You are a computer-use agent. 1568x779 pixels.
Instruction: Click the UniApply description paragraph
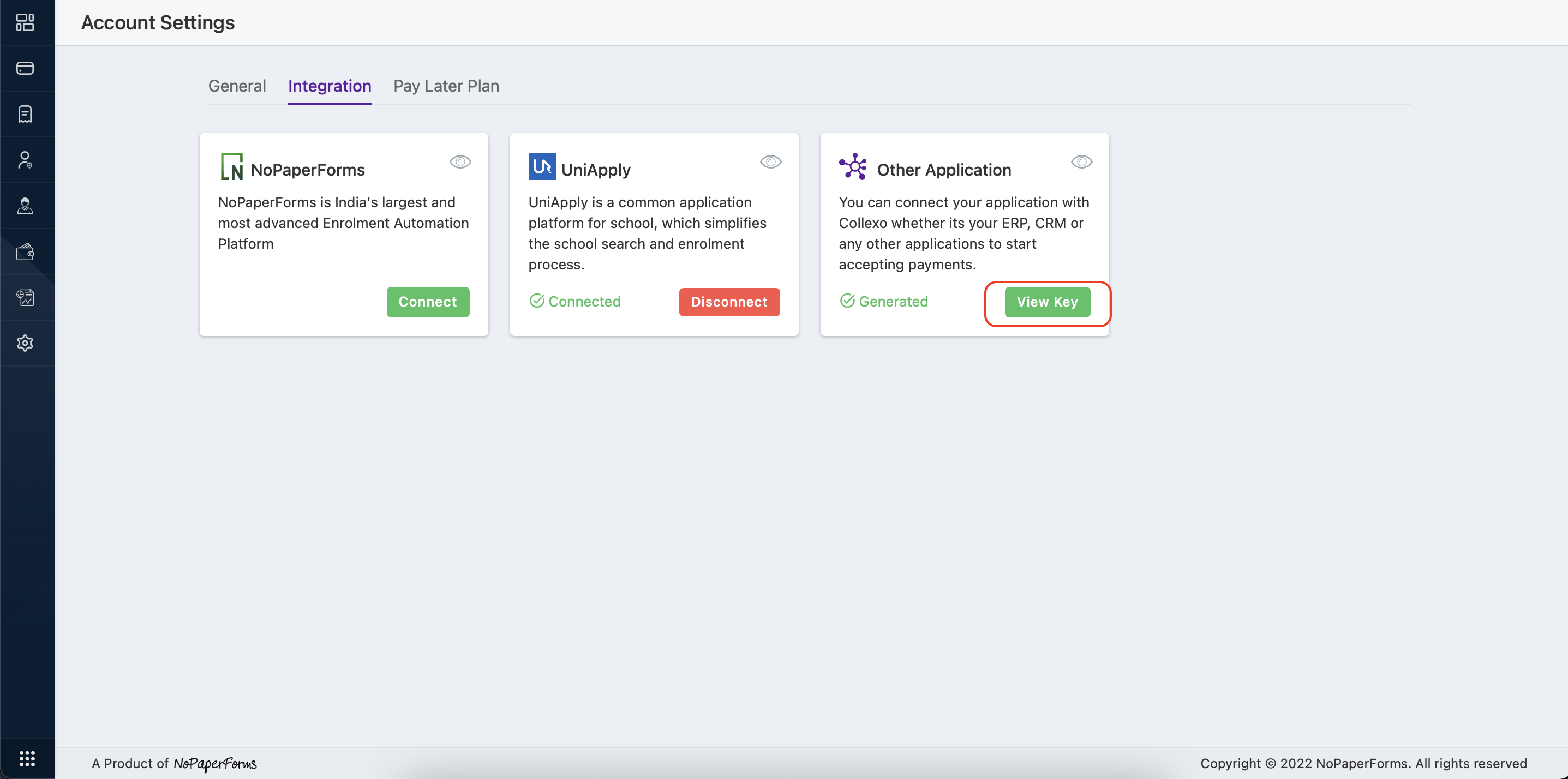648,233
